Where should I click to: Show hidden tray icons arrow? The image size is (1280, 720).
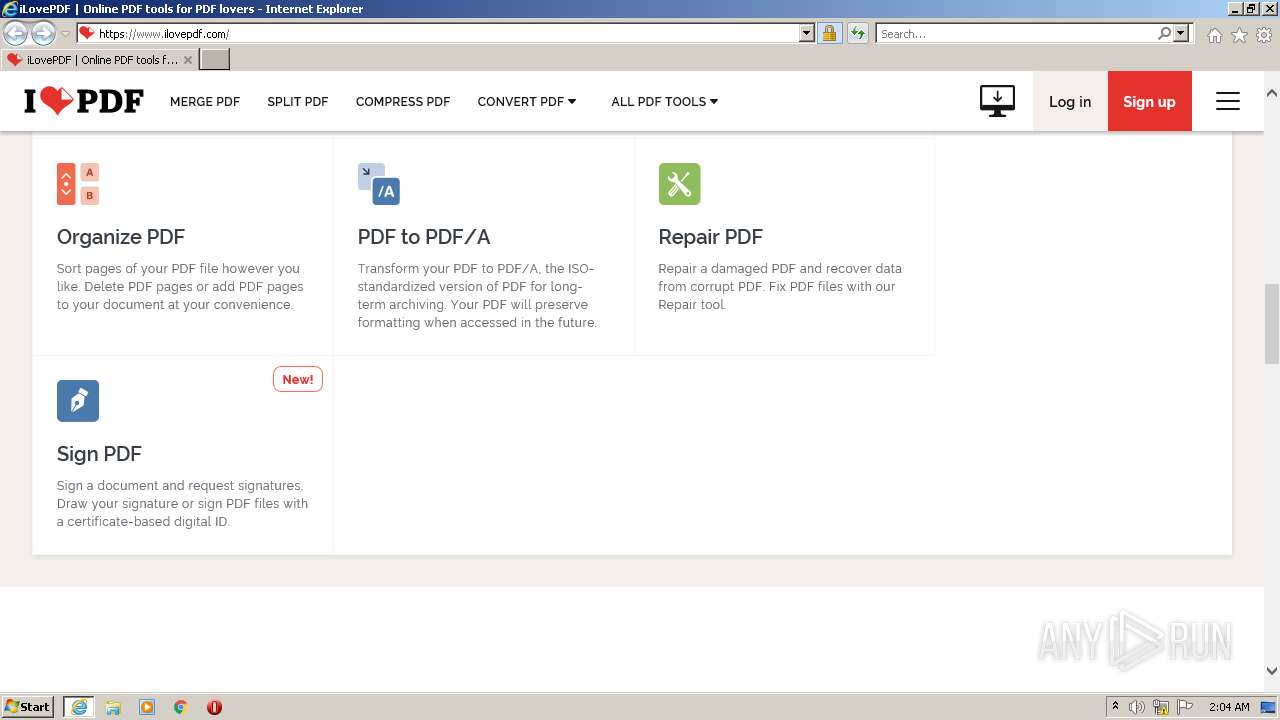point(1115,707)
